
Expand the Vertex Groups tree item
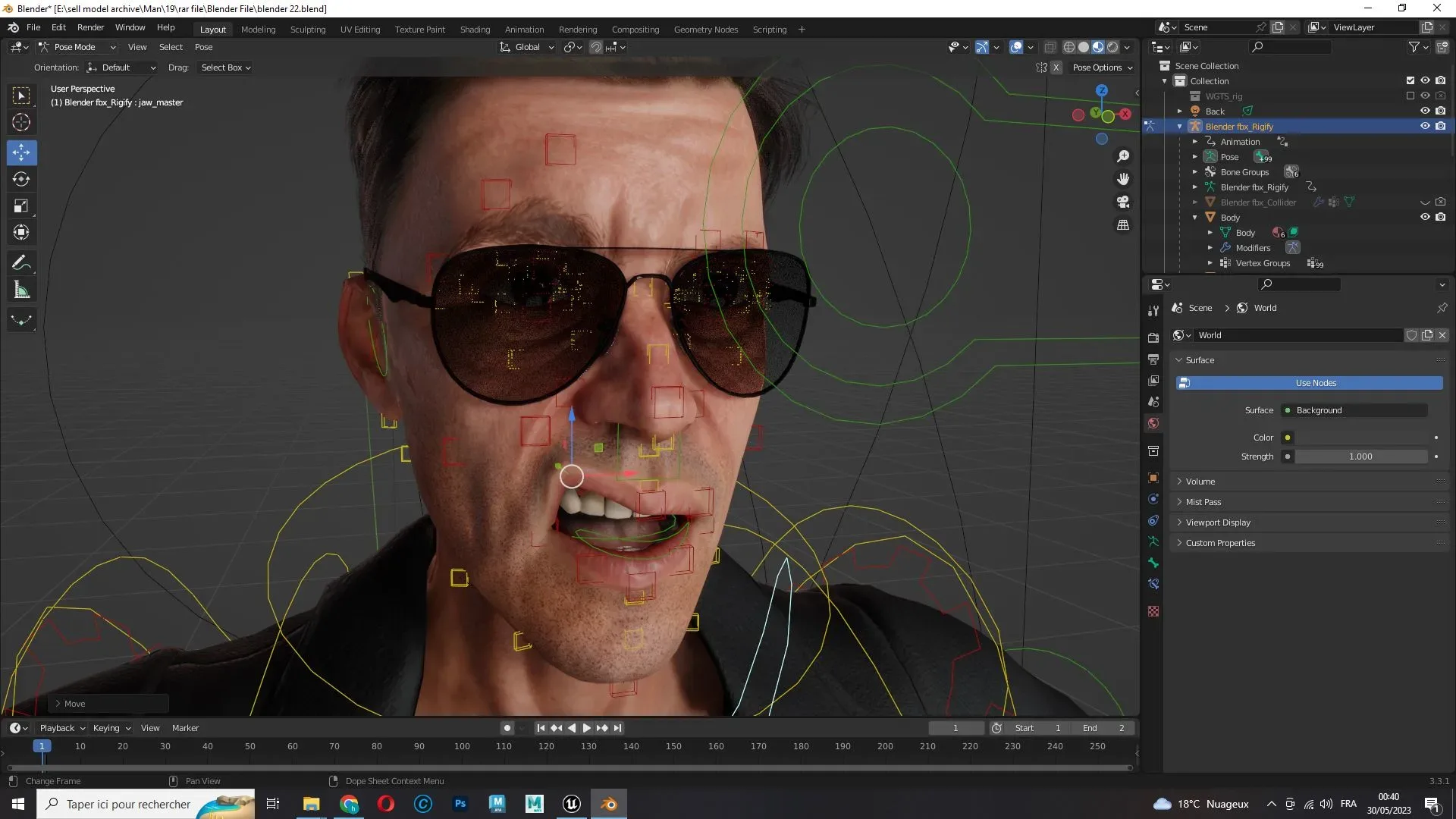(x=1210, y=263)
